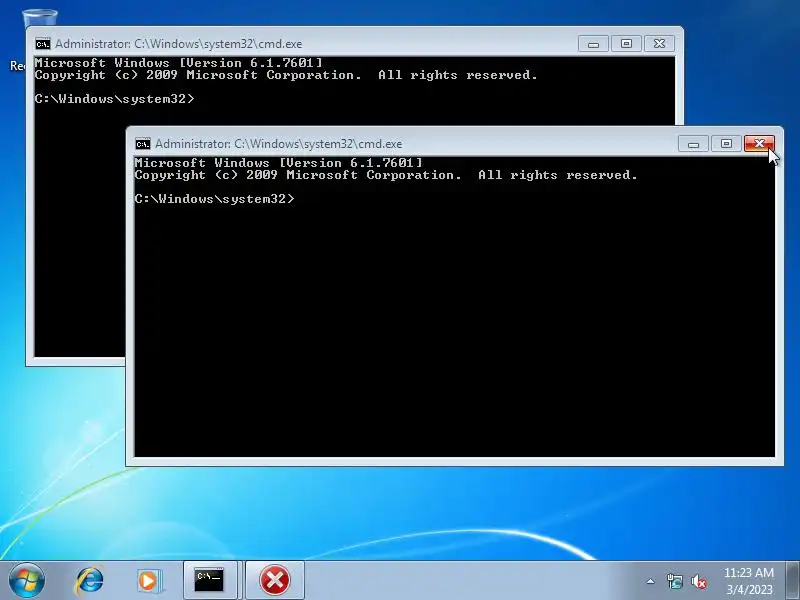Click the front window's Copyright 2009 line
The width and height of the screenshot is (800, 600).
tap(386, 175)
